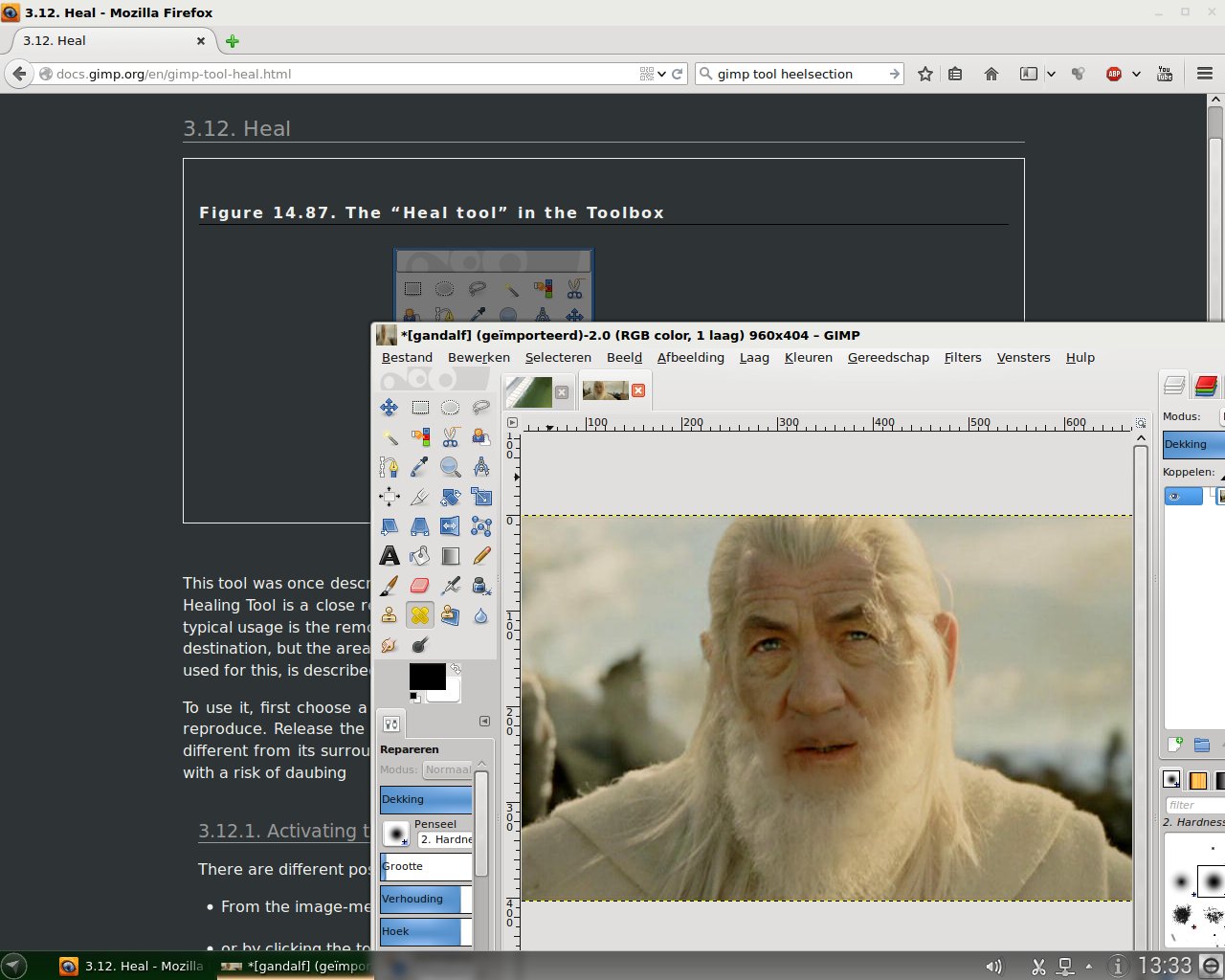The width and height of the screenshot is (1225, 980).
Task: Select the Zoom magnifier tool
Action: (x=450, y=467)
